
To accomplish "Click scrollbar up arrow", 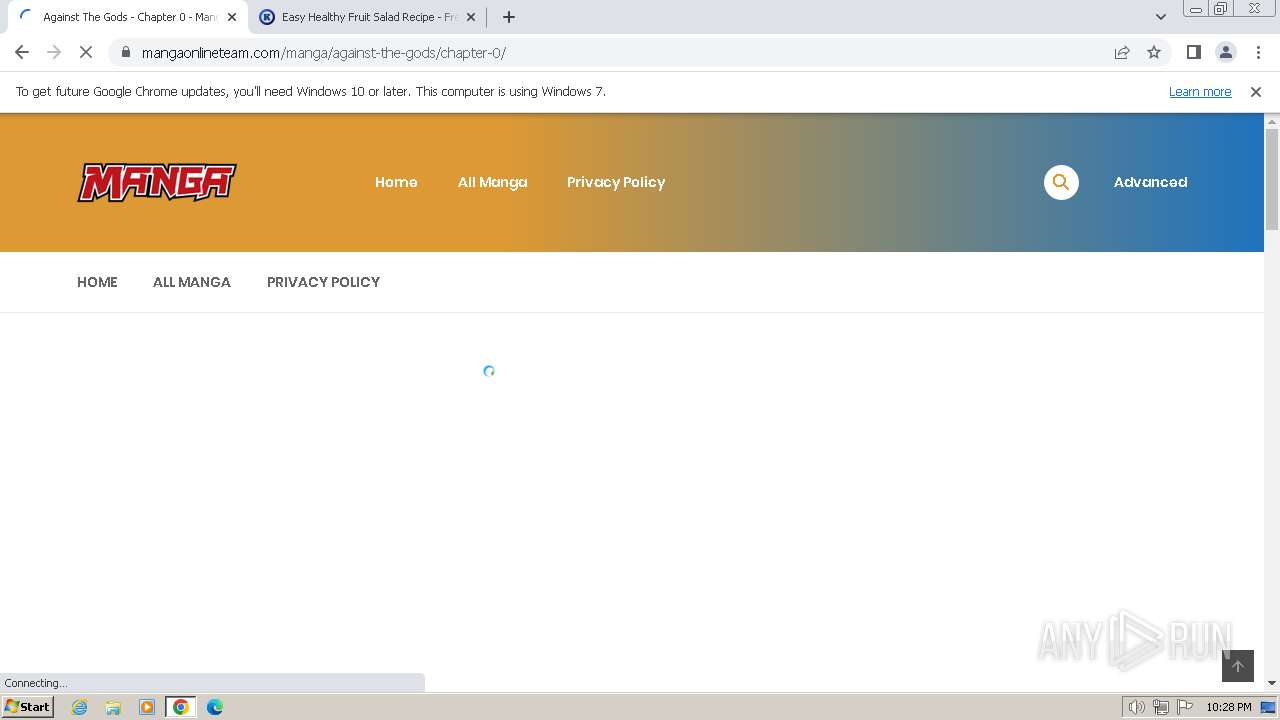I will [x=1272, y=121].
